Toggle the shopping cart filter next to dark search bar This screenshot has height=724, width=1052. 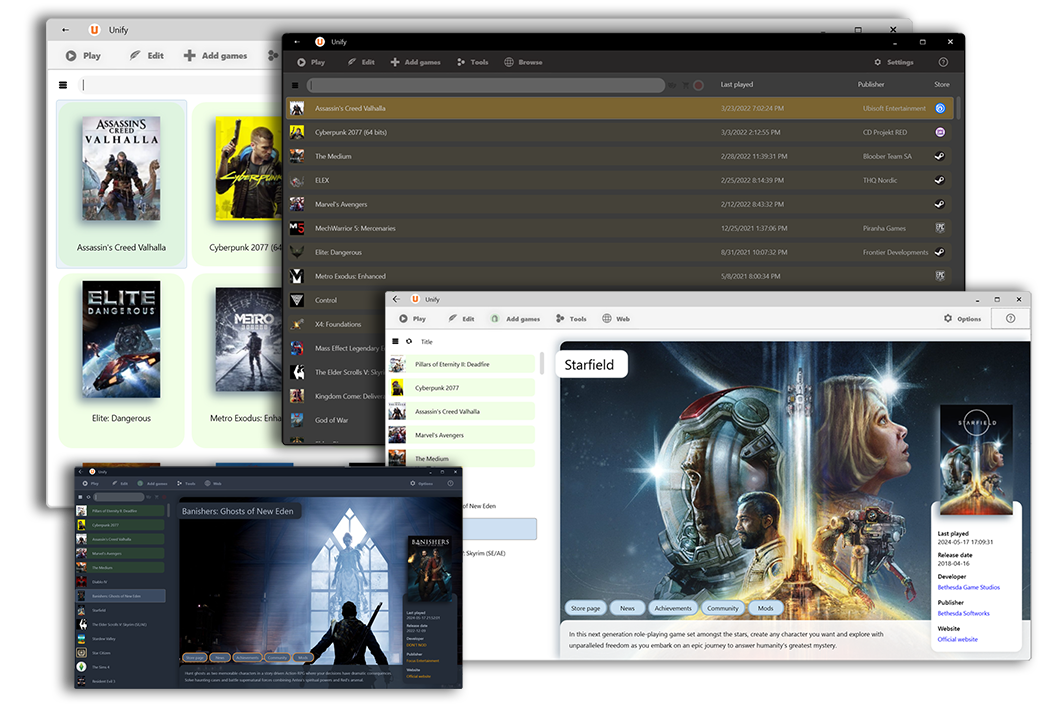[x=686, y=85]
